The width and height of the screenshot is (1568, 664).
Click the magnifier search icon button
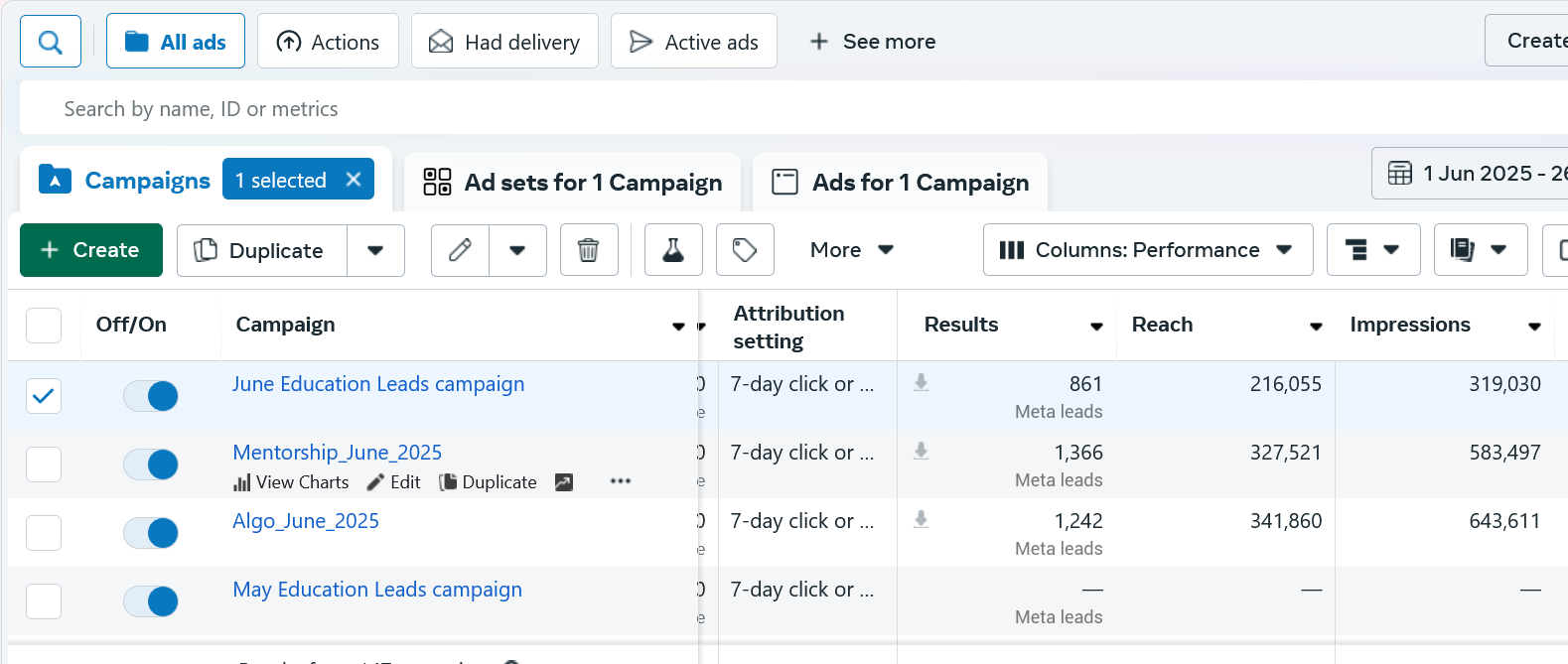coord(51,42)
